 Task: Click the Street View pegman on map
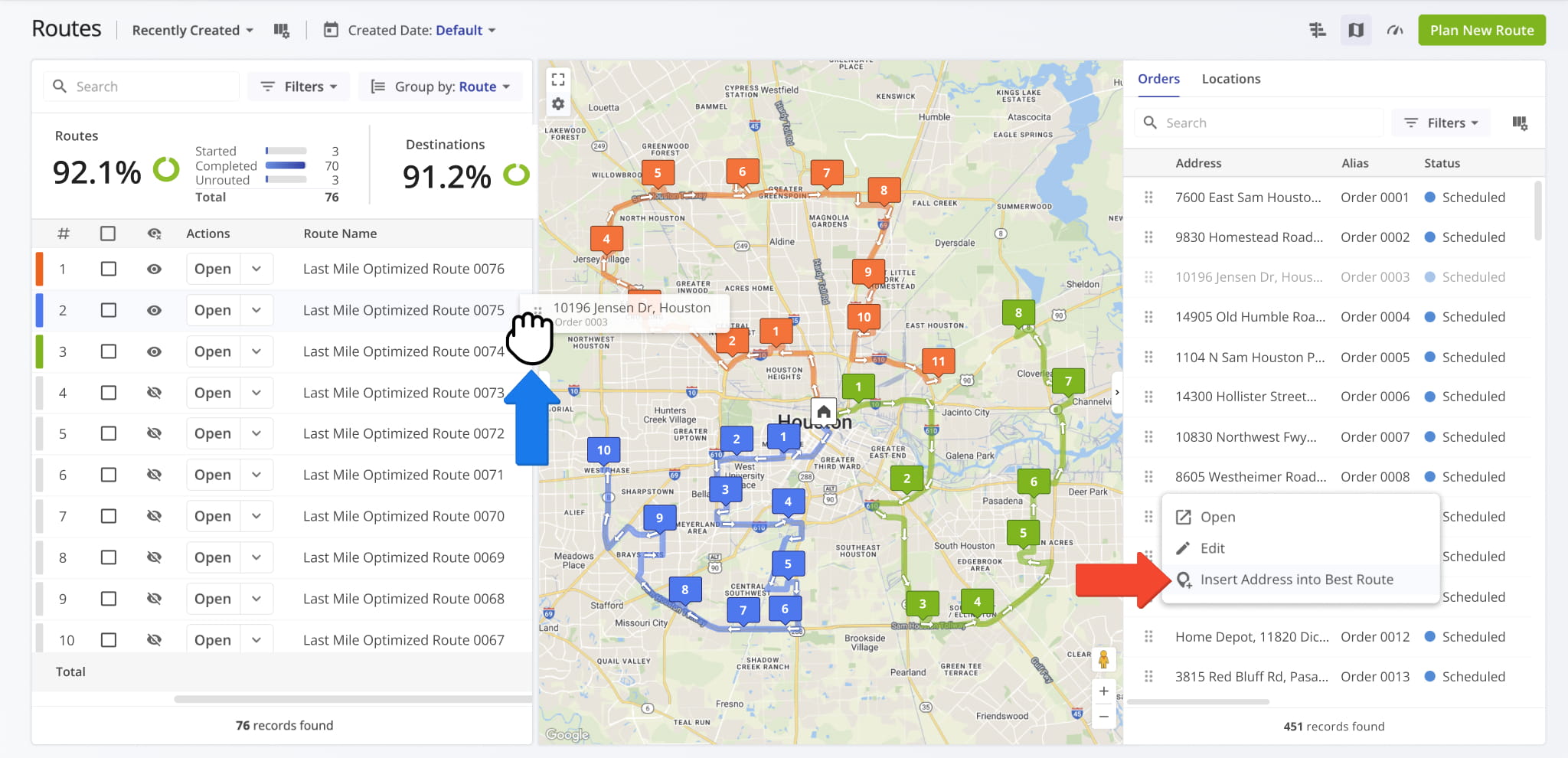point(1103,658)
